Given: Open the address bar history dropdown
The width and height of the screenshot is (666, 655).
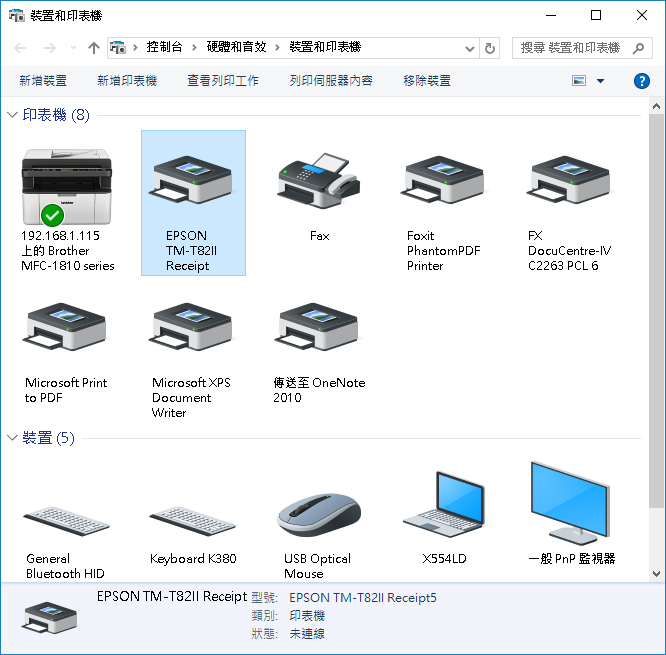Looking at the screenshot, I should pos(470,48).
